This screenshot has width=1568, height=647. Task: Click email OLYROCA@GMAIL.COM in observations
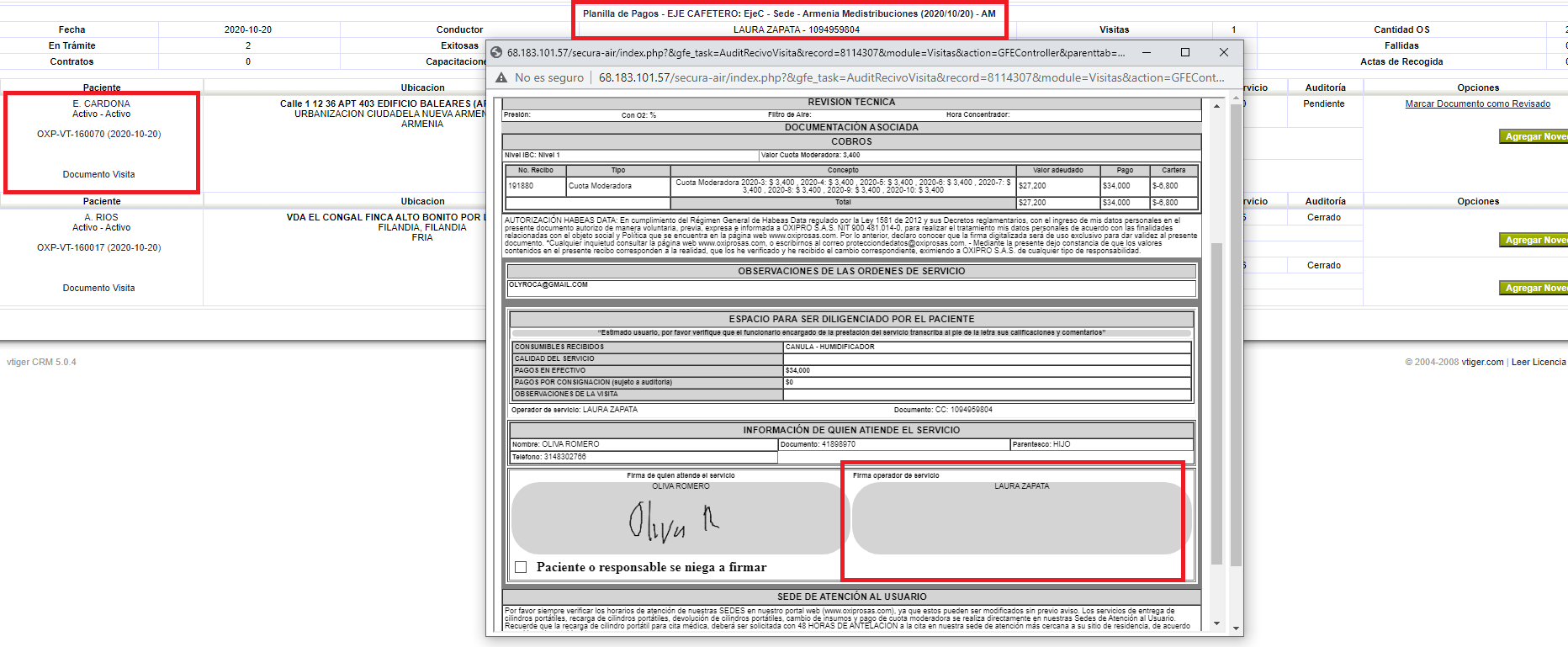[548, 284]
